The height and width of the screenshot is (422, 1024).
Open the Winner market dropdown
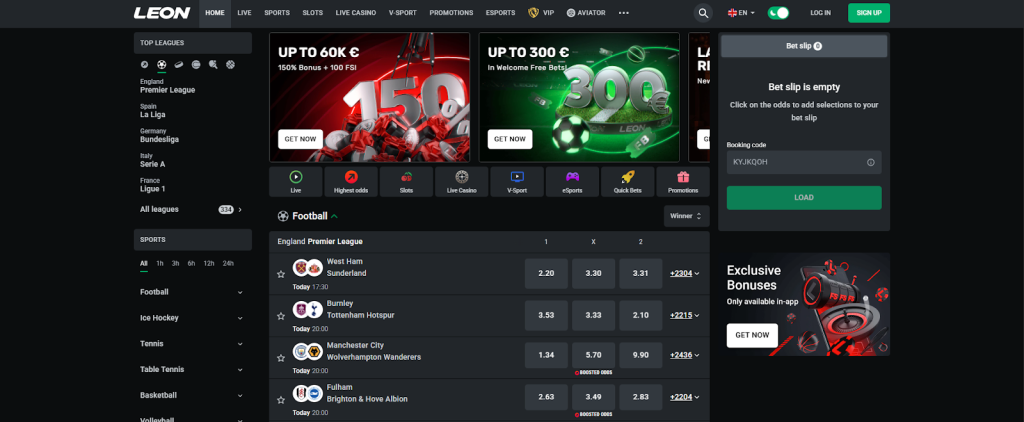(686, 216)
